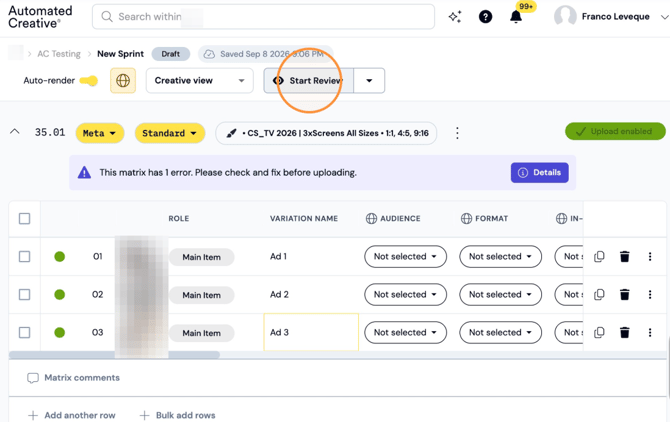670x422 pixels.
Task: Check the checkbox for row 01
Action: (x=24, y=257)
